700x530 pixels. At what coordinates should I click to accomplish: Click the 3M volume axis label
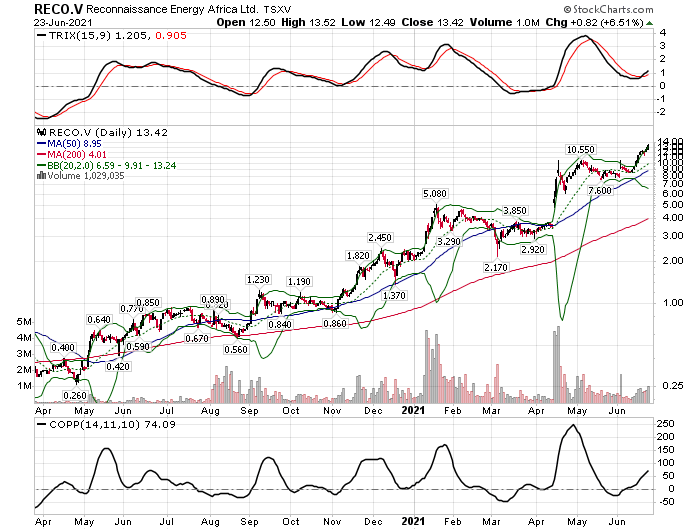24,354
